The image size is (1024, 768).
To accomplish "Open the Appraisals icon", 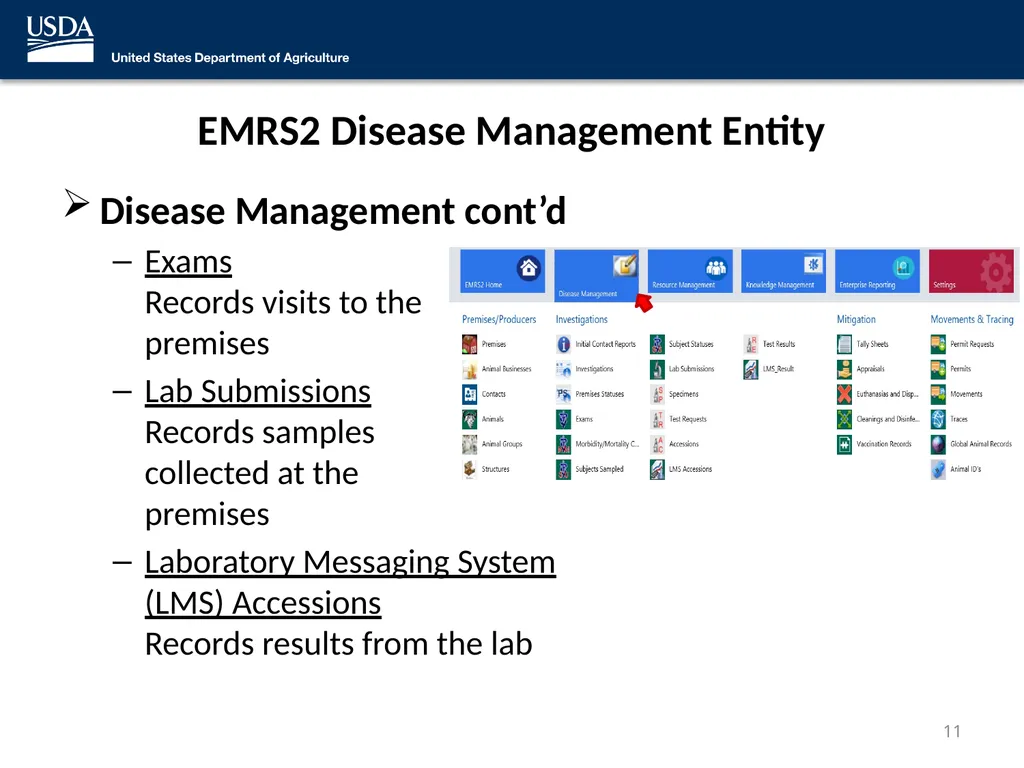I will pos(844,369).
